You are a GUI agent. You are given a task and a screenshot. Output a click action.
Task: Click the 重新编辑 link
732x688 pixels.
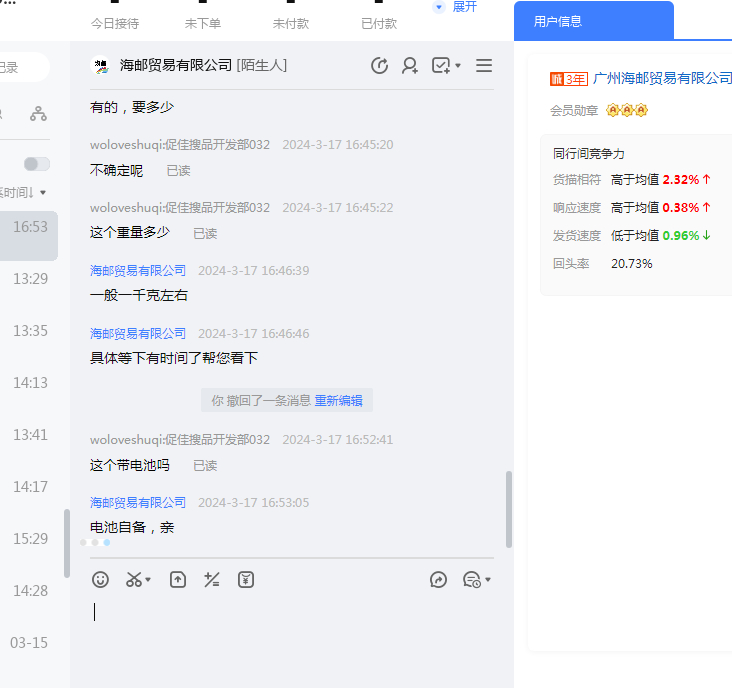pyautogui.click(x=339, y=401)
